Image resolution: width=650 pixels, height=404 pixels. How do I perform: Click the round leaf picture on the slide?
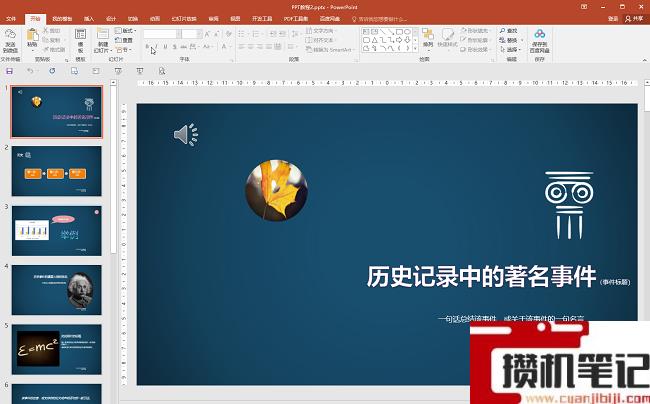[x=276, y=190]
